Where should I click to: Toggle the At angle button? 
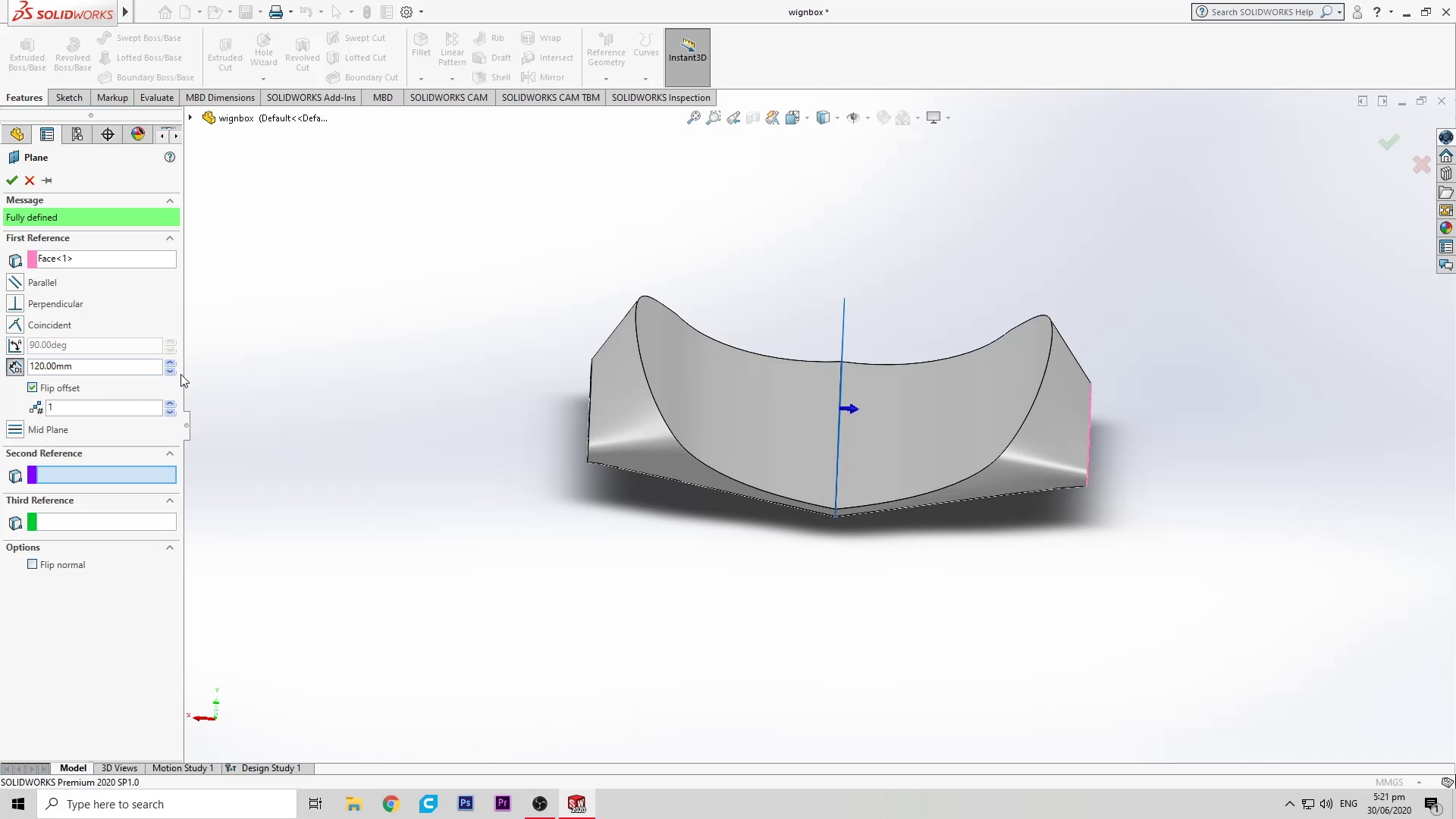pos(14,345)
